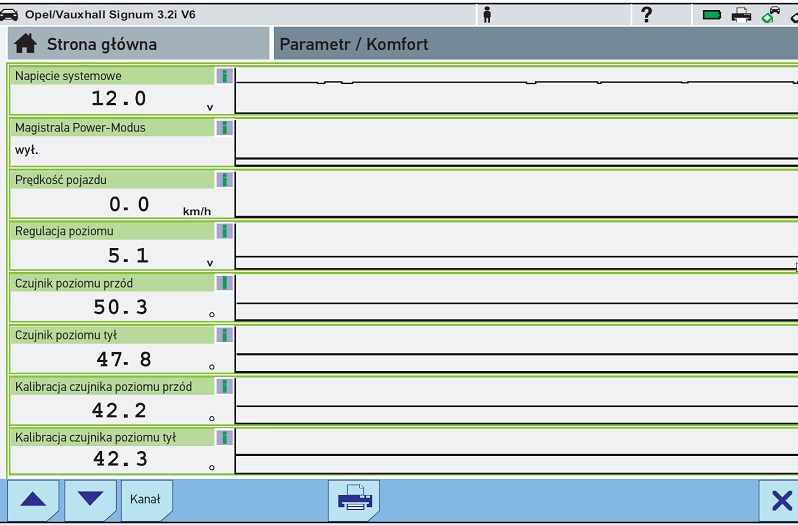Expand details of Czujnik poziomu przód
This screenshot has height=525, width=798.
coord(225,283)
